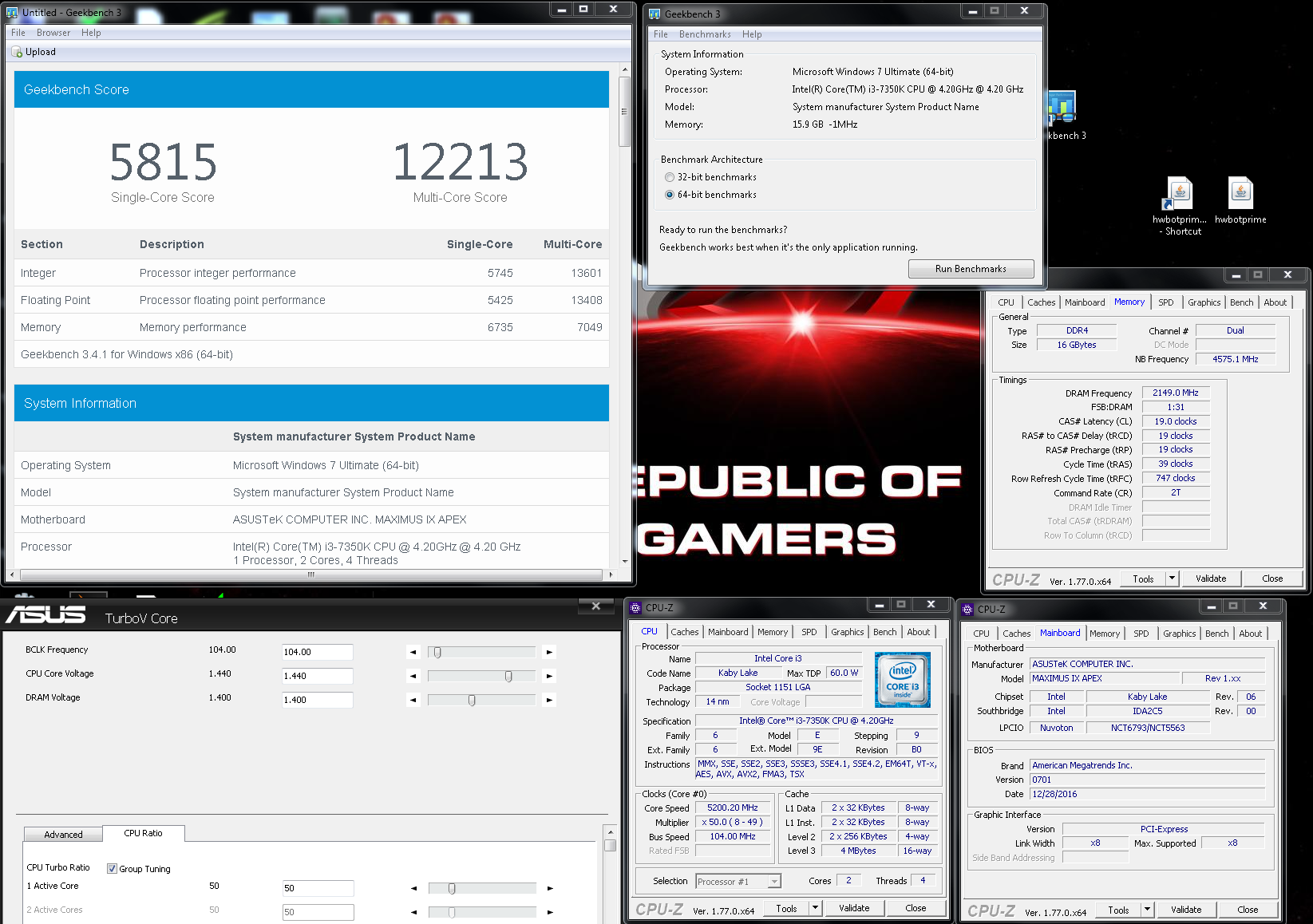
Task: Open Bench tab in CPU-Z Memory window
Action: [x=1242, y=302]
